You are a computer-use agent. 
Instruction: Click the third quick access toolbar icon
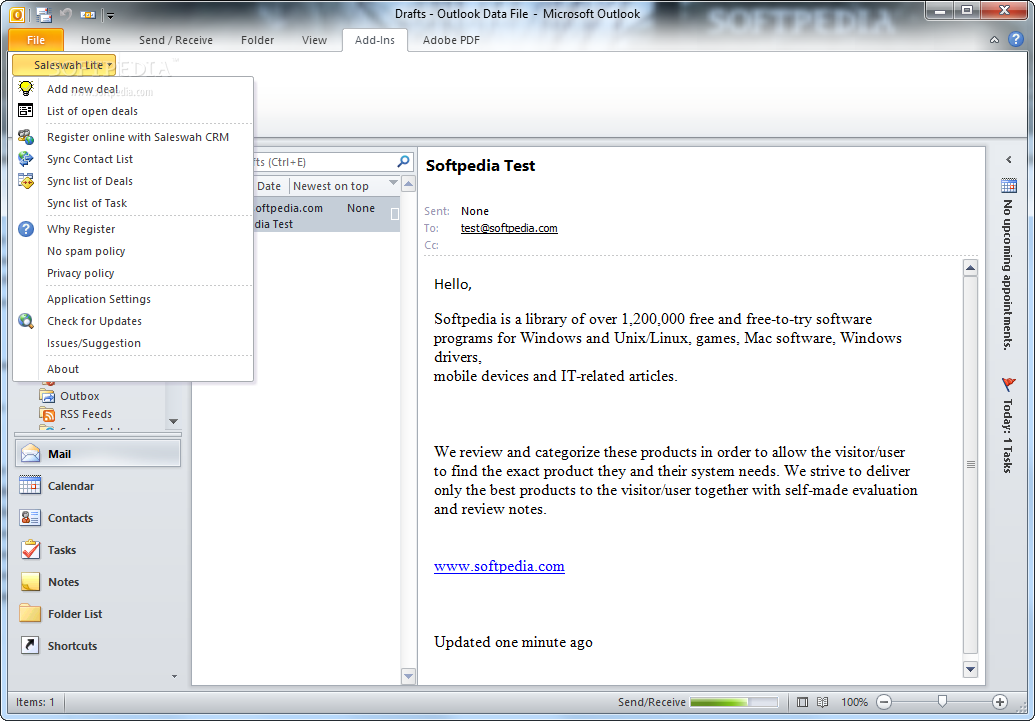(x=87, y=14)
